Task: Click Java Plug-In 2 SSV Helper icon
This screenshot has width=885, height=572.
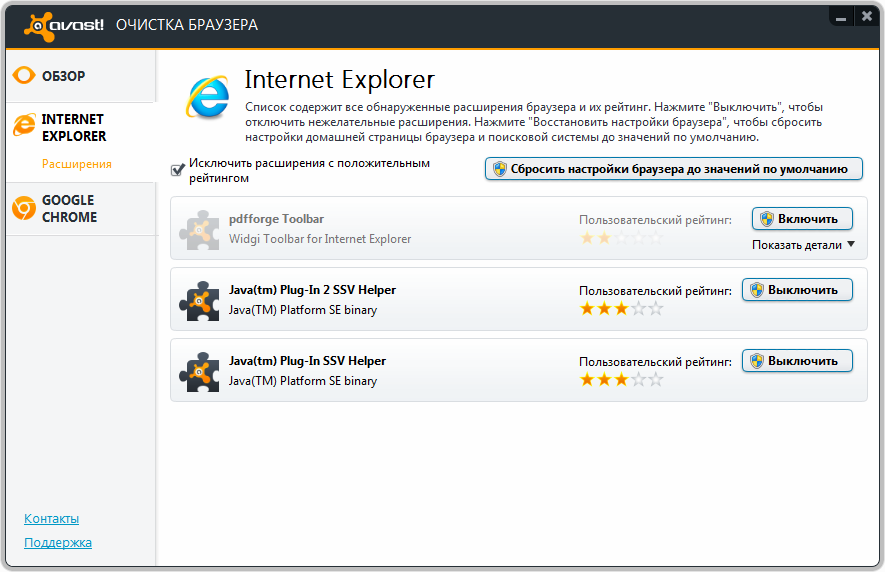Action: pyautogui.click(x=199, y=300)
